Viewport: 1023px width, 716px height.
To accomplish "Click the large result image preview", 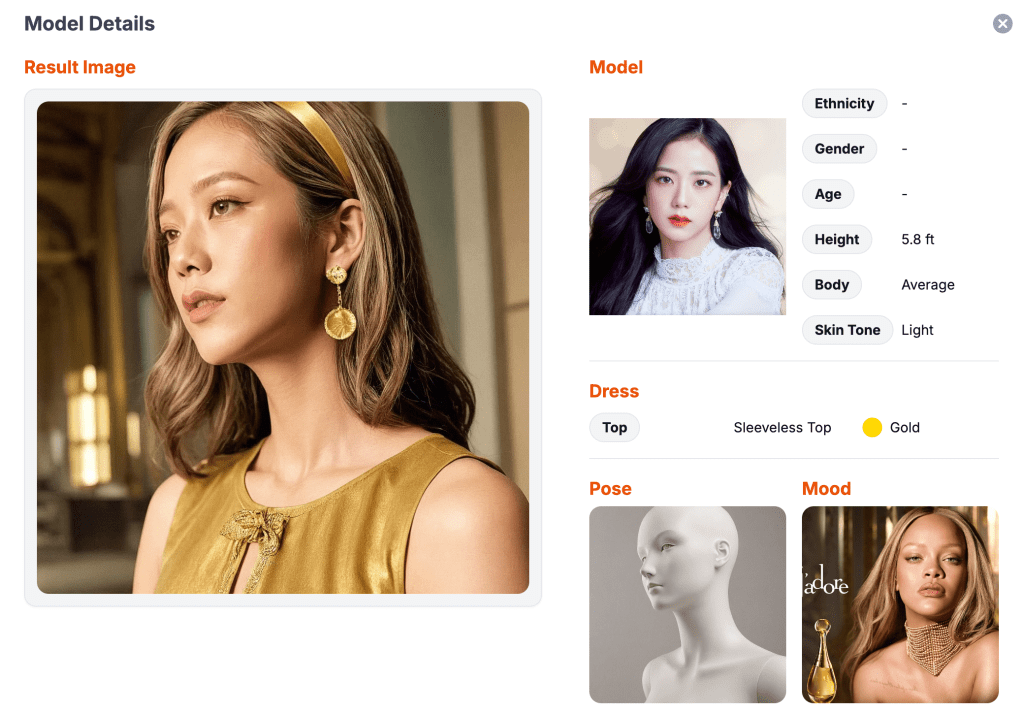I will [x=283, y=347].
